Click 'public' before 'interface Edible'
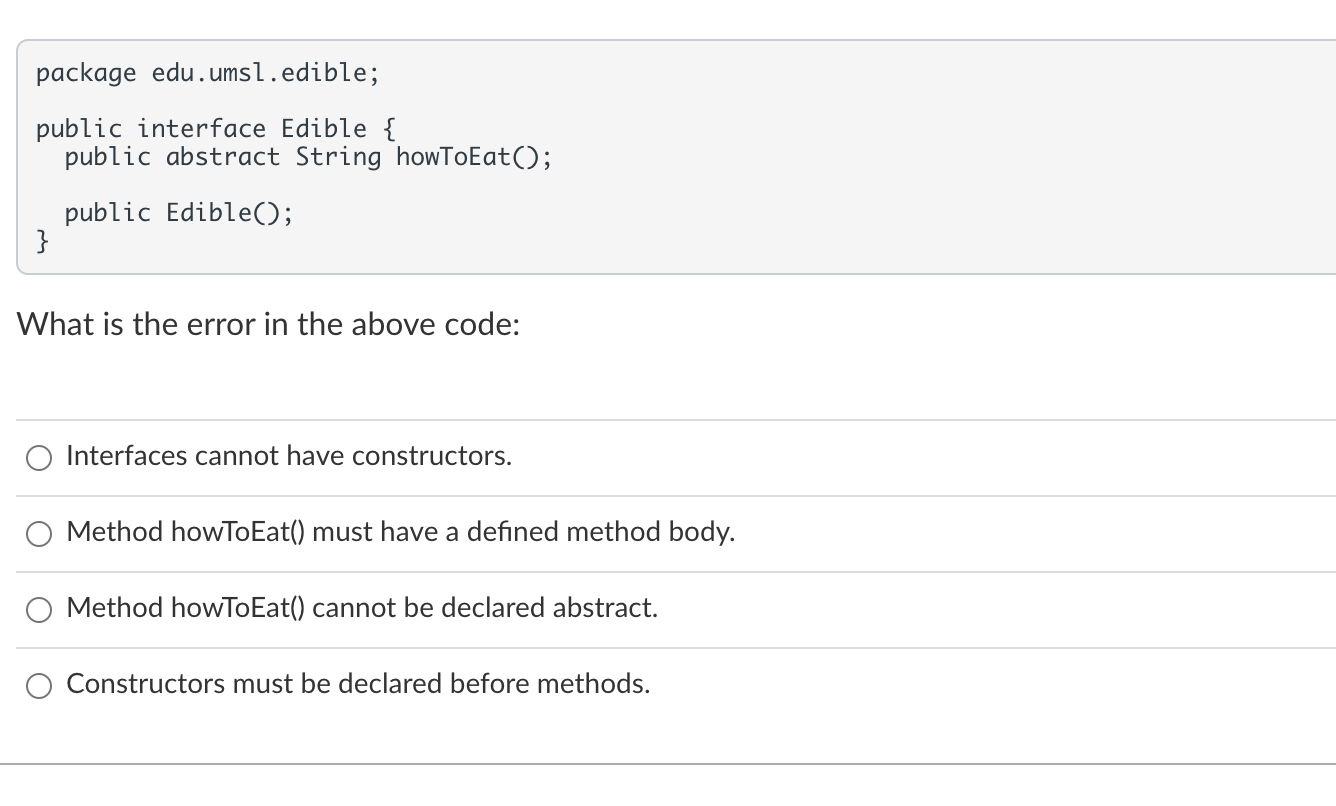The height and width of the screenshot is (806, 1336). coord(79,129)
